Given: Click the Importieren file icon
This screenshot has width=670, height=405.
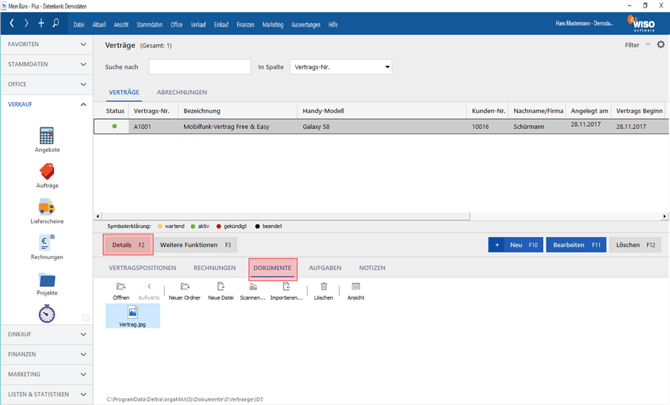Looking at the screenshot, I should pos(286,287).
